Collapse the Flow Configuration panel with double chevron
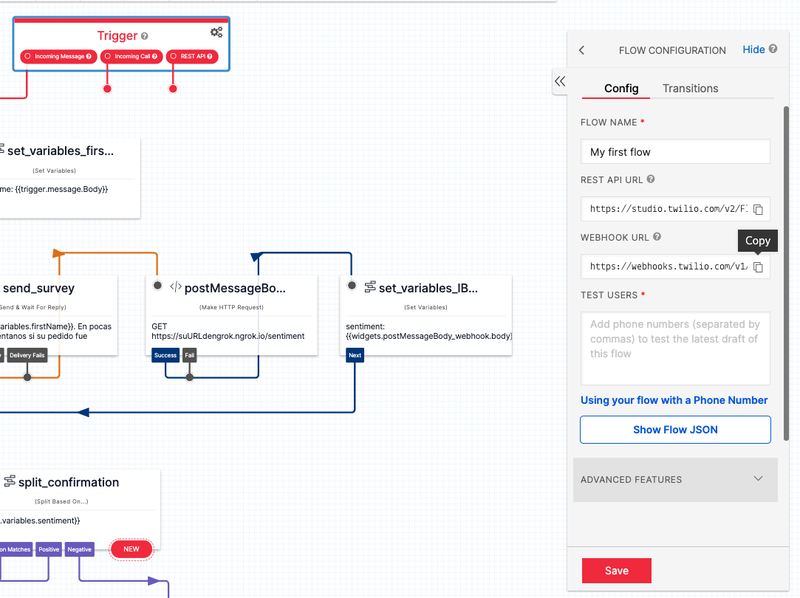Screen dimensions: 800x598 tap(561, 82)
